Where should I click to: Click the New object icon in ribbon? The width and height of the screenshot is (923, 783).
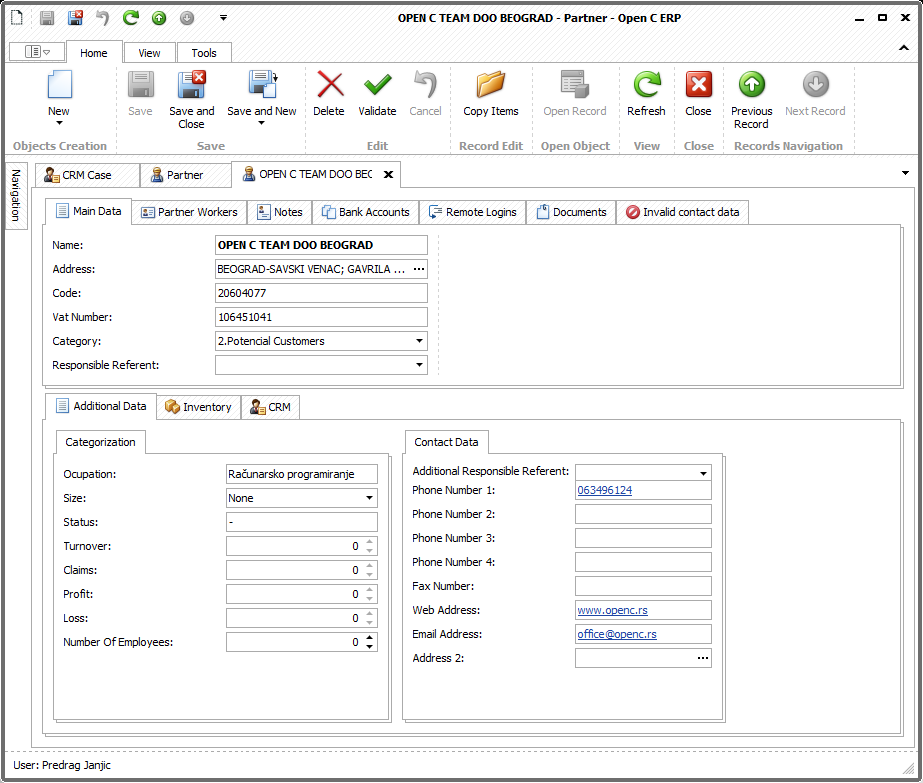pyautogui.click(x=59, y=84)
